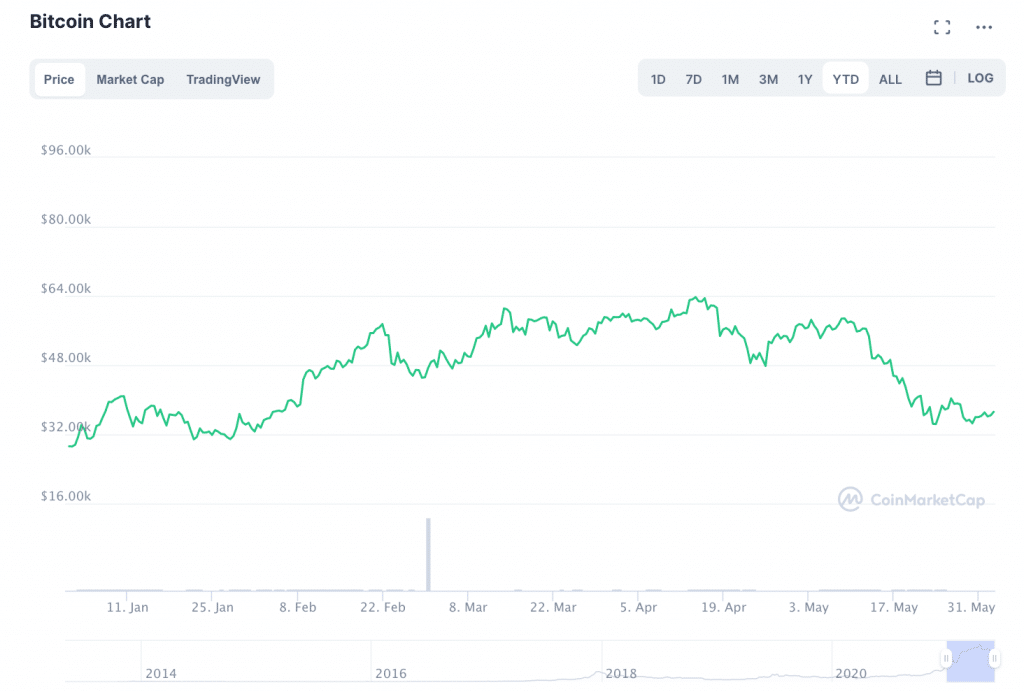Click the price line peak in mid-April
1024x692 pixels.
coord(693,298)
